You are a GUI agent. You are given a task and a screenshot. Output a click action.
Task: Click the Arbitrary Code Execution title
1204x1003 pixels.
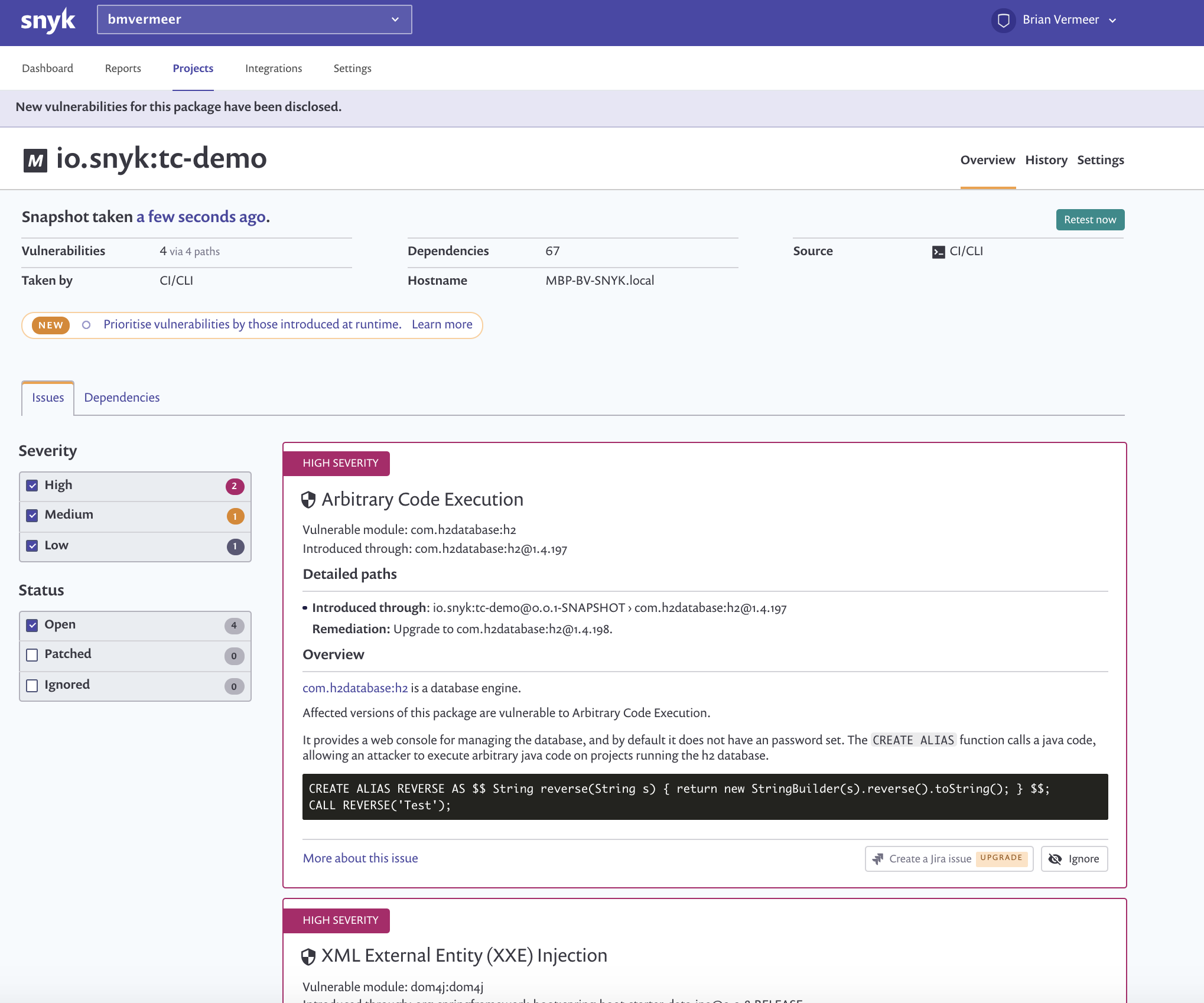(x=422, y=500)
